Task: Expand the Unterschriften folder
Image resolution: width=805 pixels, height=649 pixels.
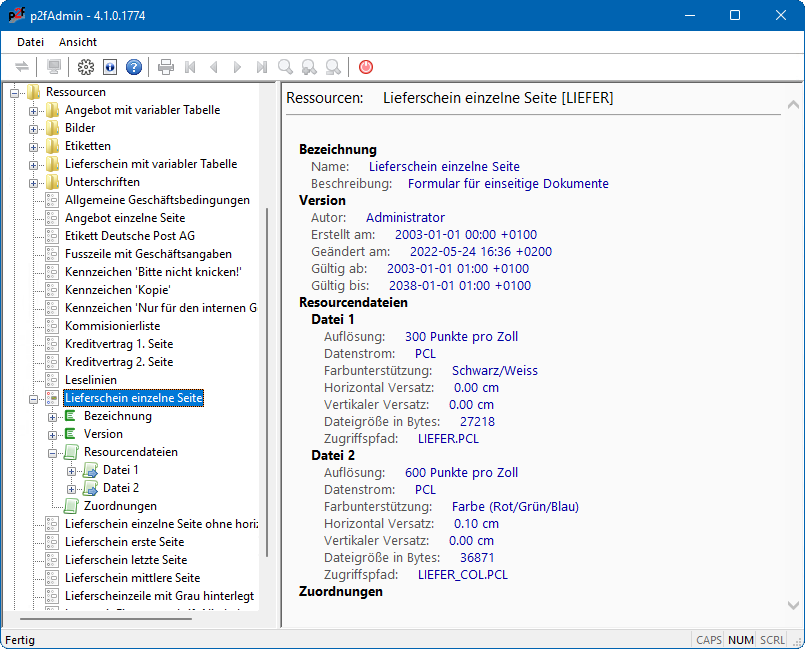Action: tap(34, 182)
